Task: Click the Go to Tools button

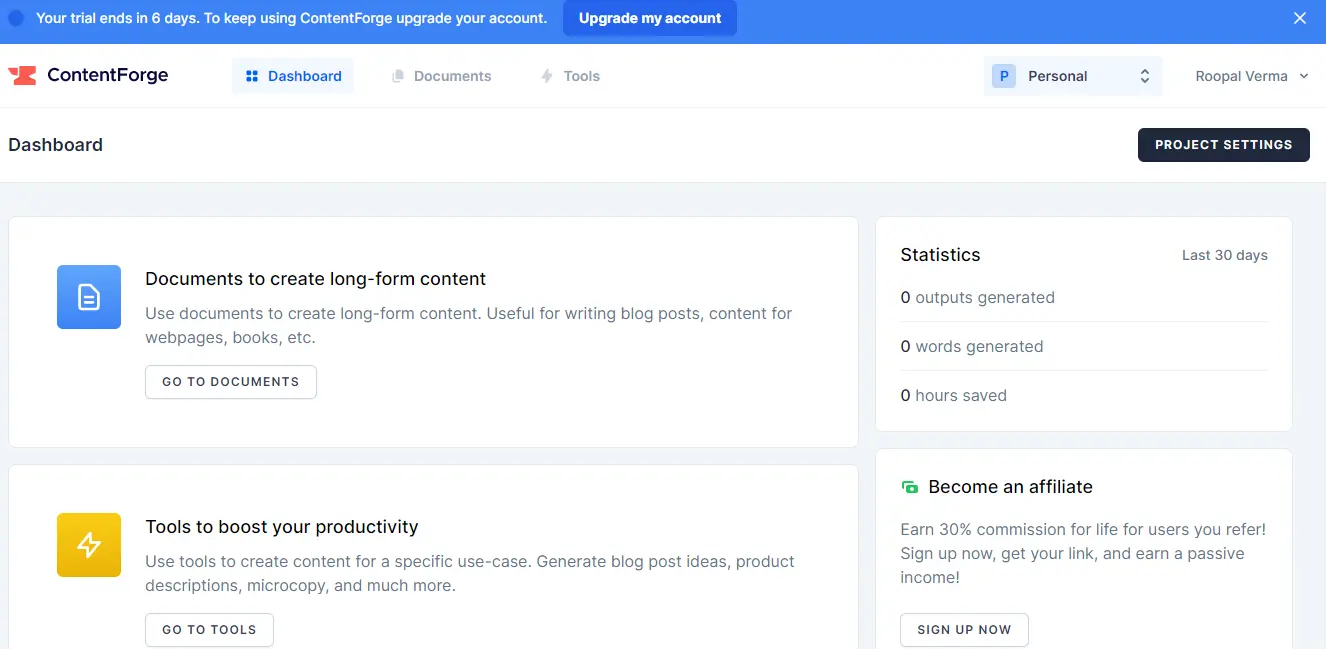Action: point(209,630)
